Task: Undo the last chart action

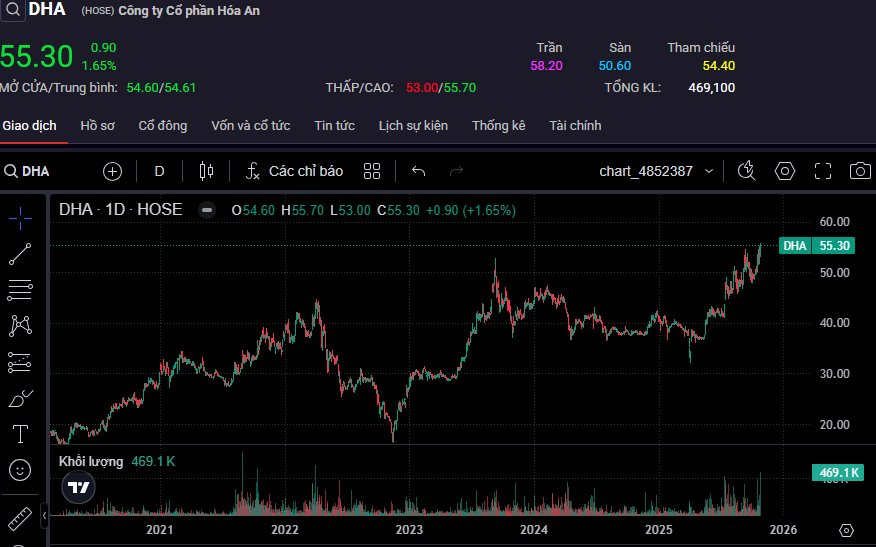Action: (x=418, y=171)
